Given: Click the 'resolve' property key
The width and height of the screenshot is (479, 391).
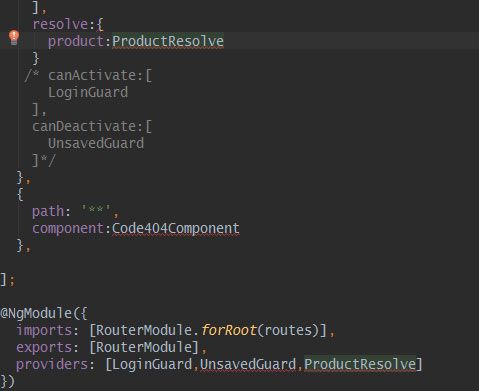Looking at the screenshot, I should [x=60, y=24].
